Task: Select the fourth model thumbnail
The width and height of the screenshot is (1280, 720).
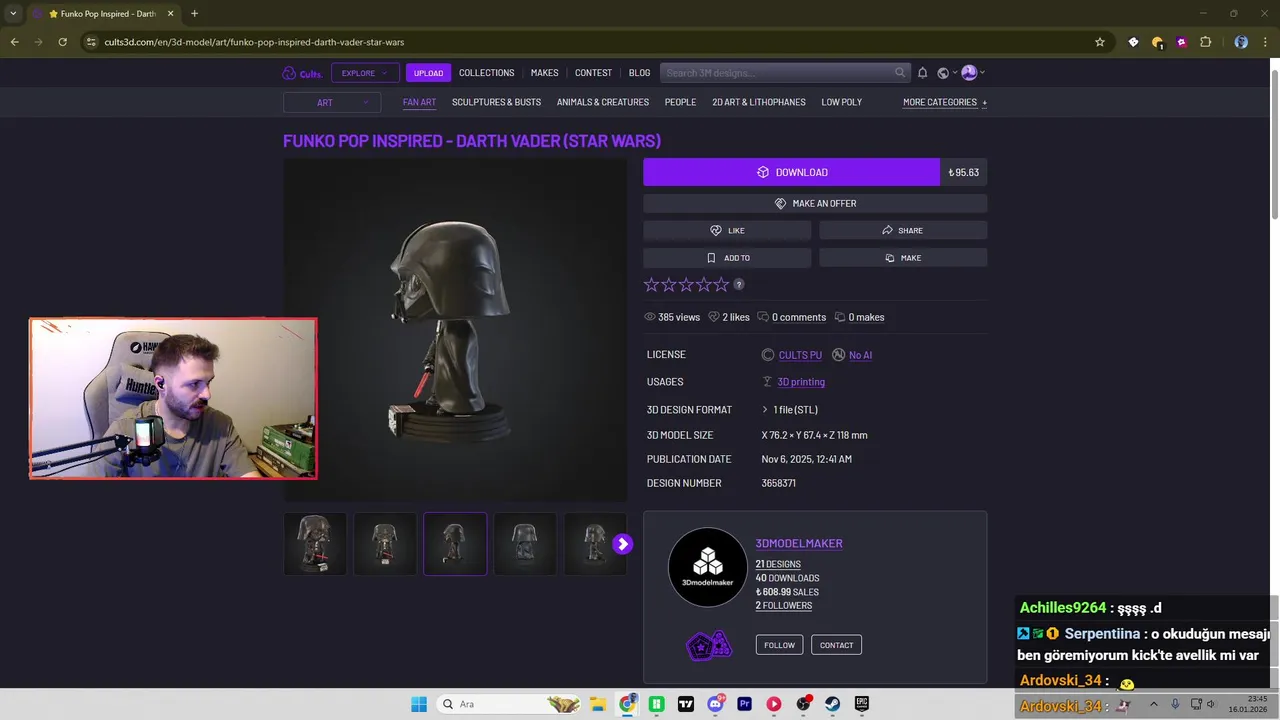Action: coord(525,544)
